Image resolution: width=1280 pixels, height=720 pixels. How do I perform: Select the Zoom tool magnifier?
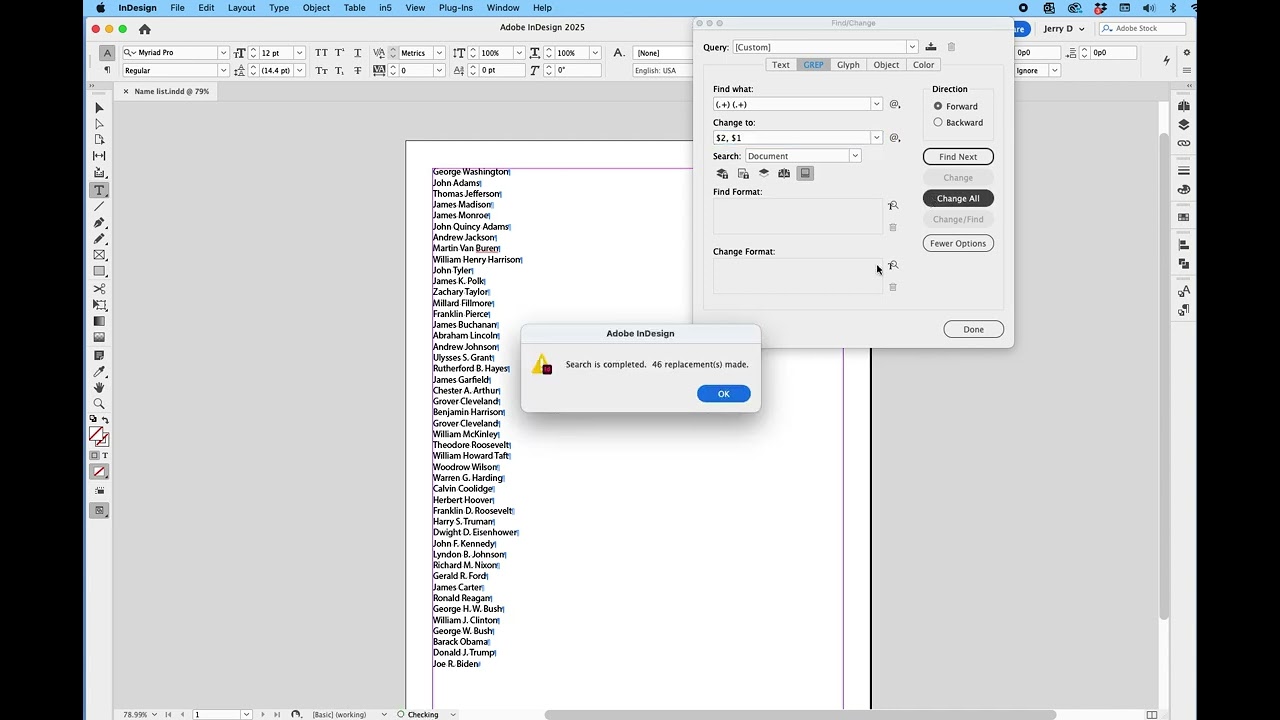coord(99,404)
